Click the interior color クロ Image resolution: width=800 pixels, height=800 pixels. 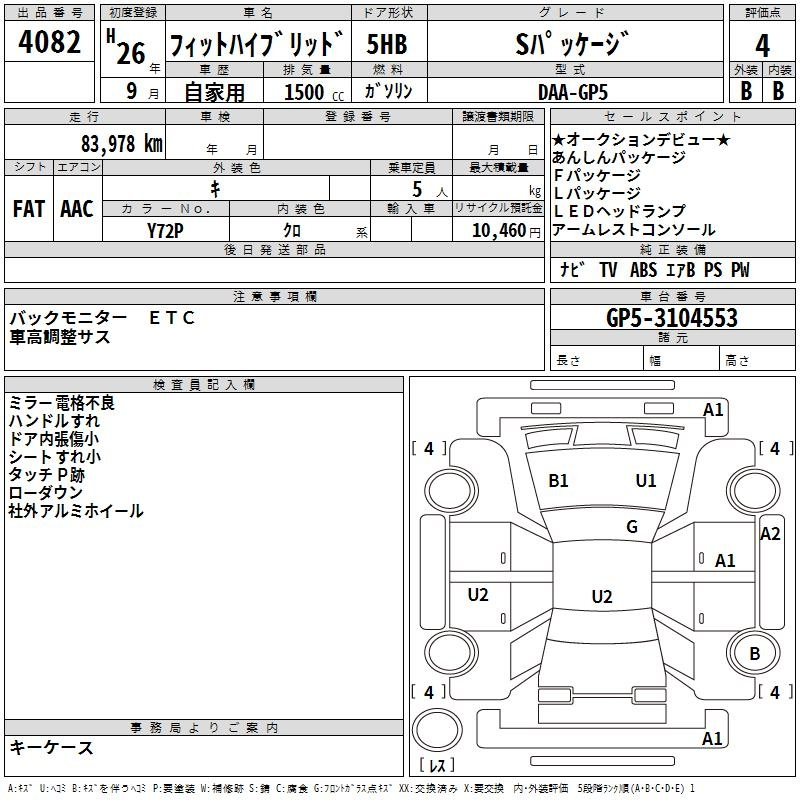tap(292, 231)
